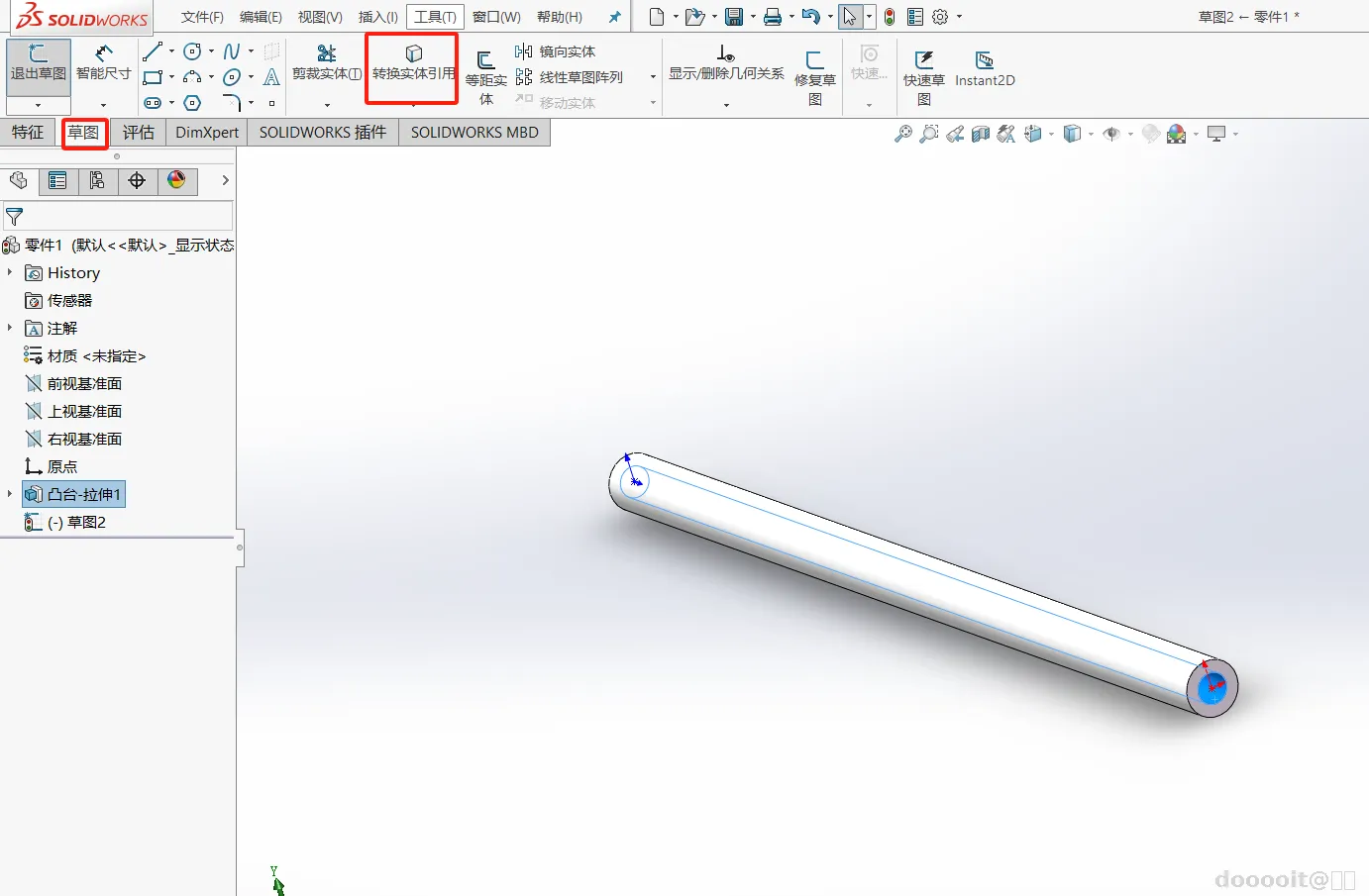Open the Options gear icon

click(x=940, y=17)
